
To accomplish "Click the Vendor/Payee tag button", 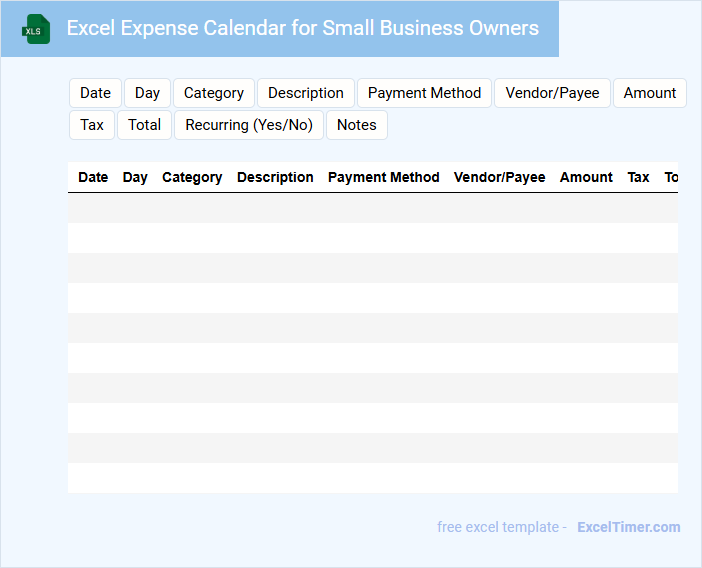I will click(552, 93).
